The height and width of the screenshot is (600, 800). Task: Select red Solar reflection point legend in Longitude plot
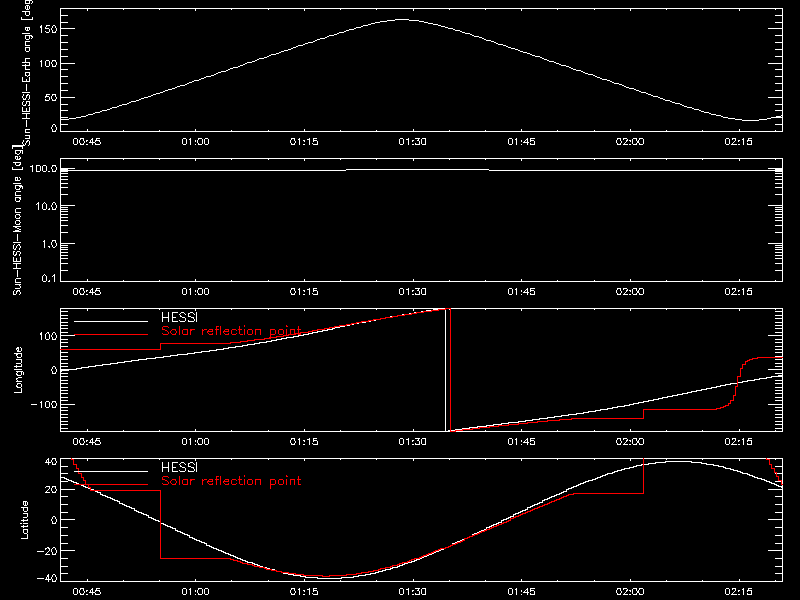[231, 331]
